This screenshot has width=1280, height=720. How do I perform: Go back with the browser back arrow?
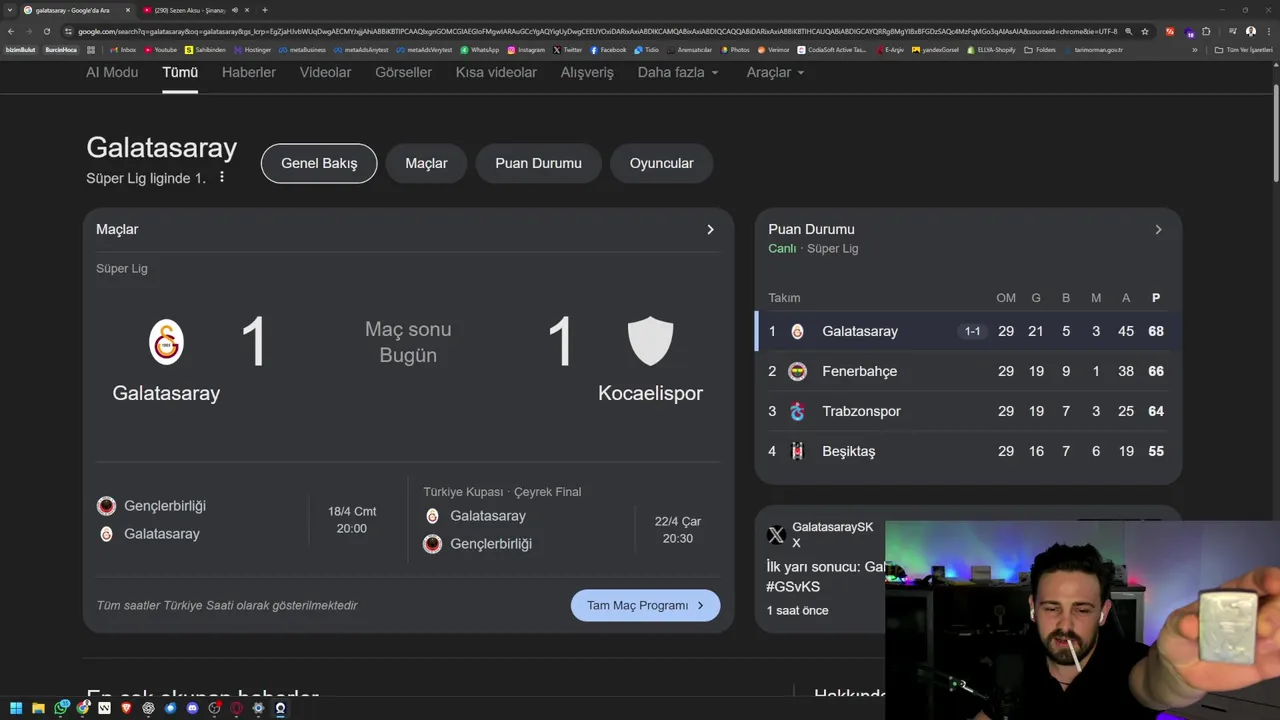[x=11, y=31]
